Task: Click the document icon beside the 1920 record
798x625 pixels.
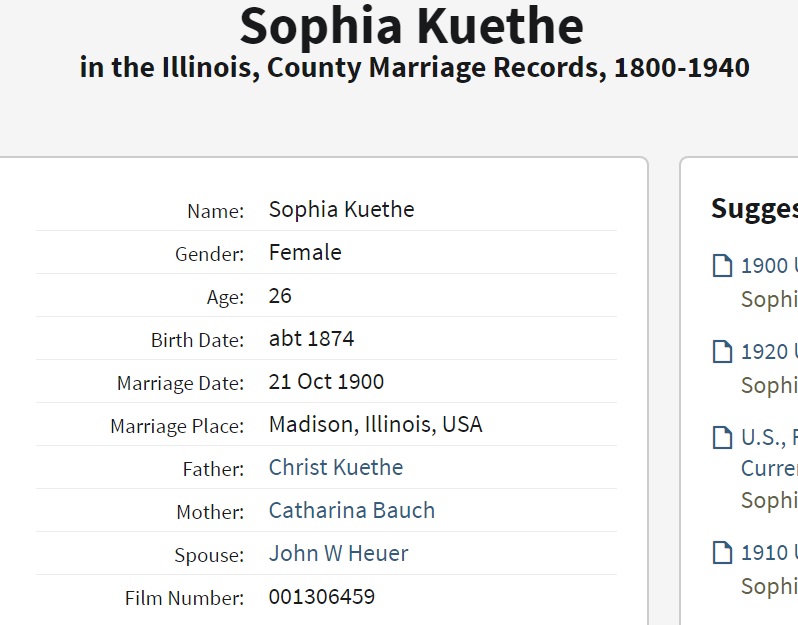Action: (721, 352)
